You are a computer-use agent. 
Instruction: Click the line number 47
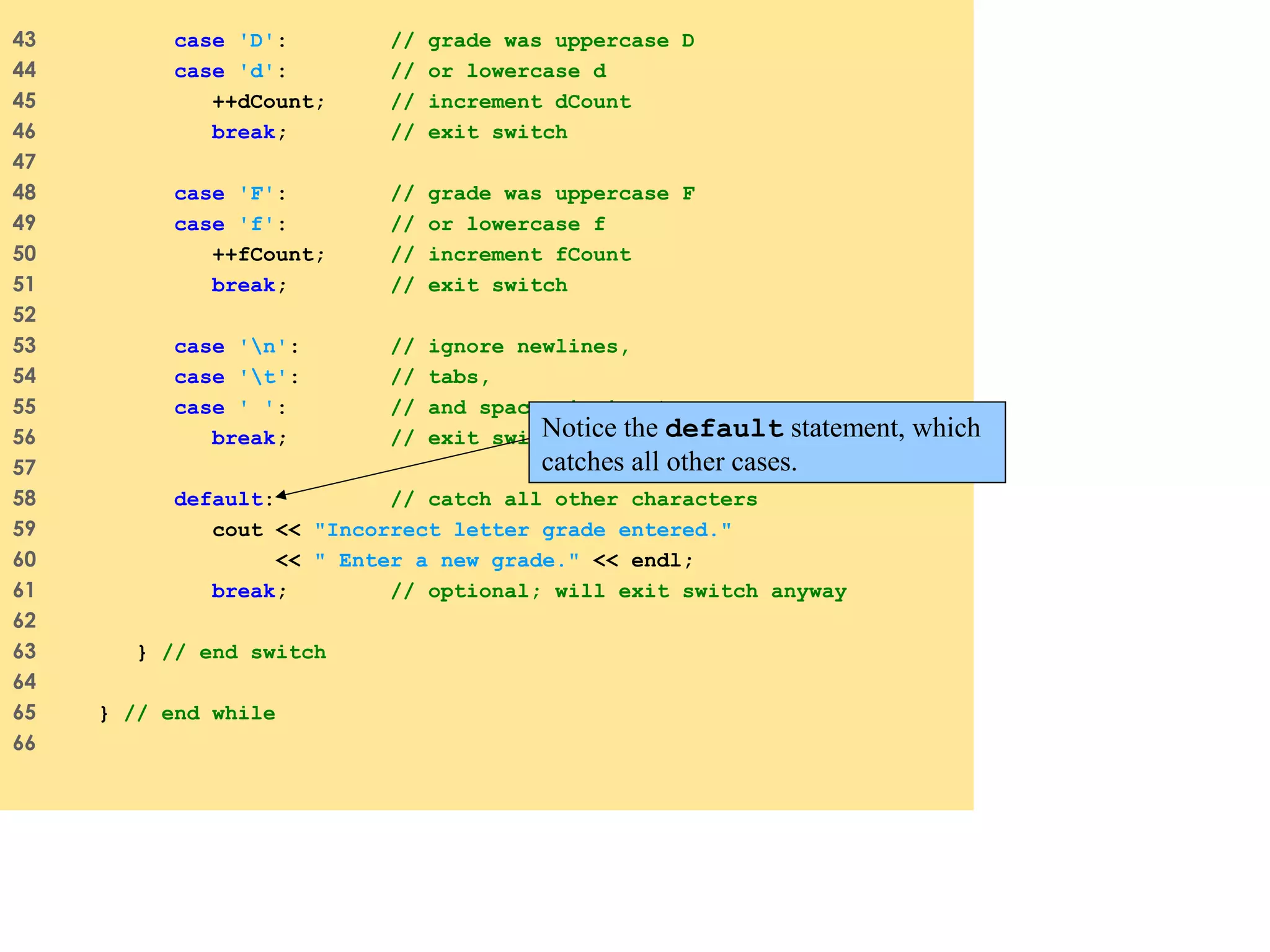click(24, 162)
